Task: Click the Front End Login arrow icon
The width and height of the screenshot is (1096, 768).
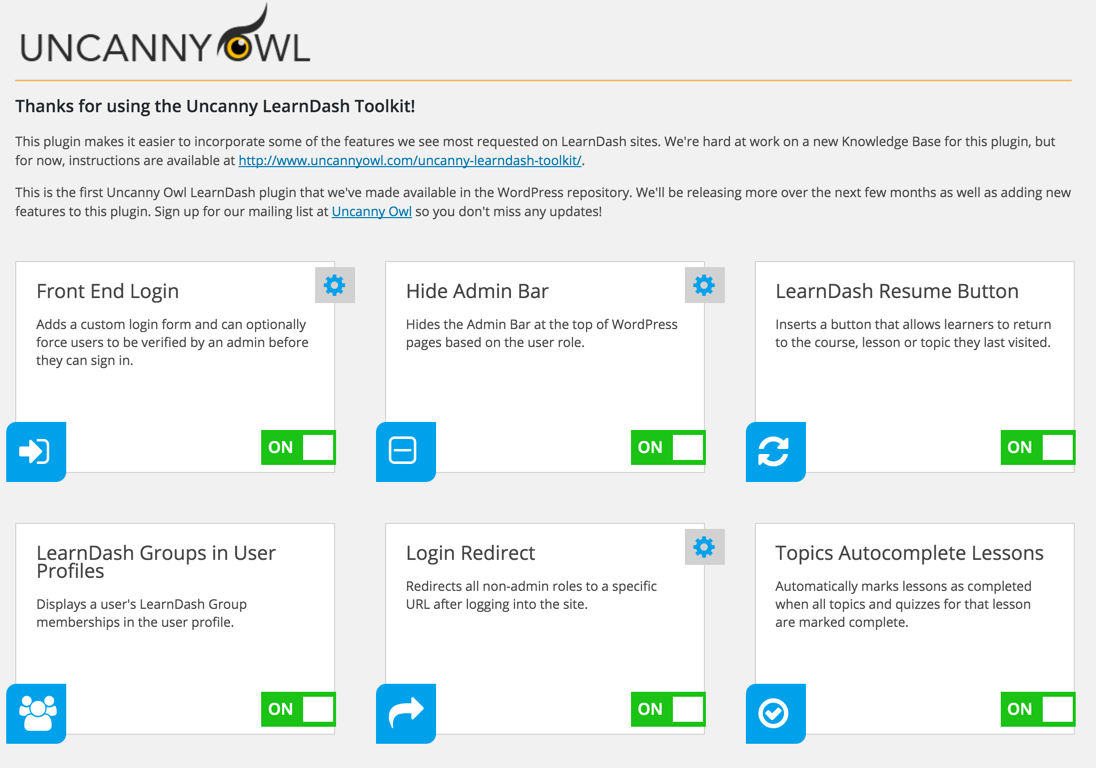Action: pyautogui.click(x=36, y=451)
